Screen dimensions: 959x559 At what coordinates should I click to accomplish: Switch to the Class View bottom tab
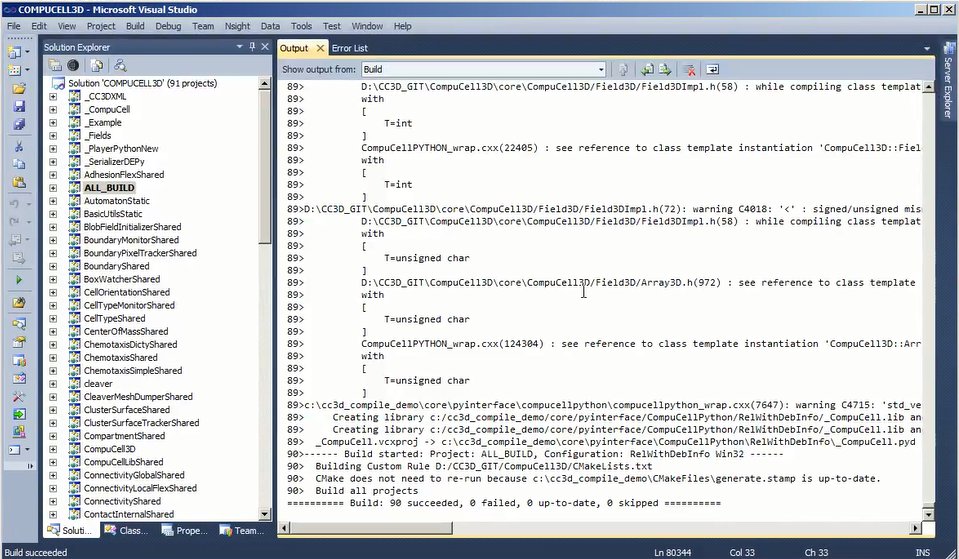(127, 531)
